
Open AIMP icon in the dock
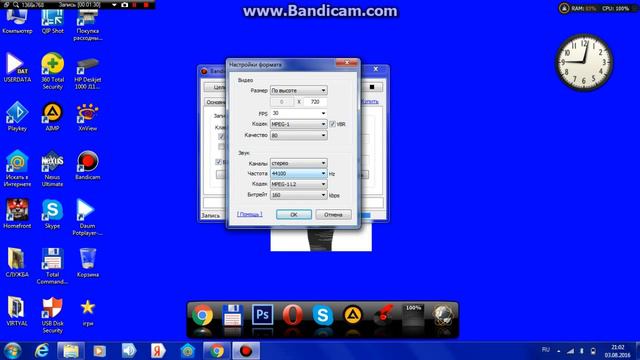point(353,315)
